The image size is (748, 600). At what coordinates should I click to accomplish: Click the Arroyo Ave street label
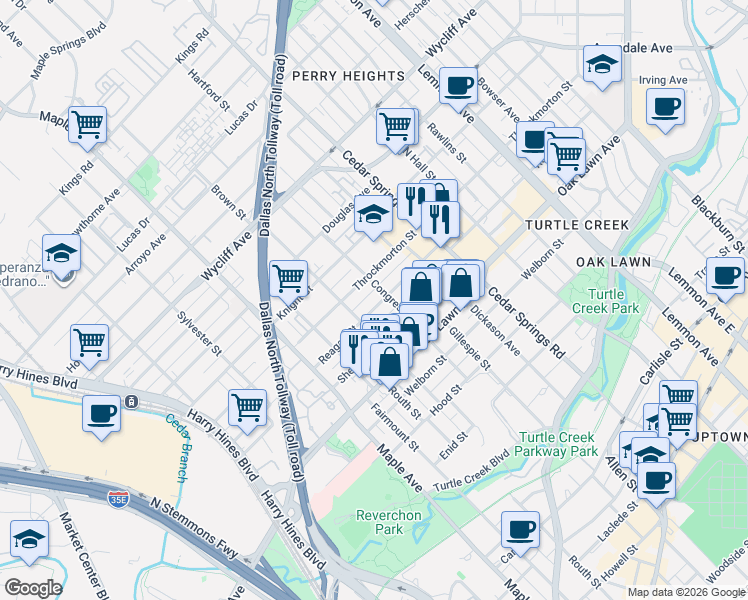pyautogui.click(x=145, y=254)
